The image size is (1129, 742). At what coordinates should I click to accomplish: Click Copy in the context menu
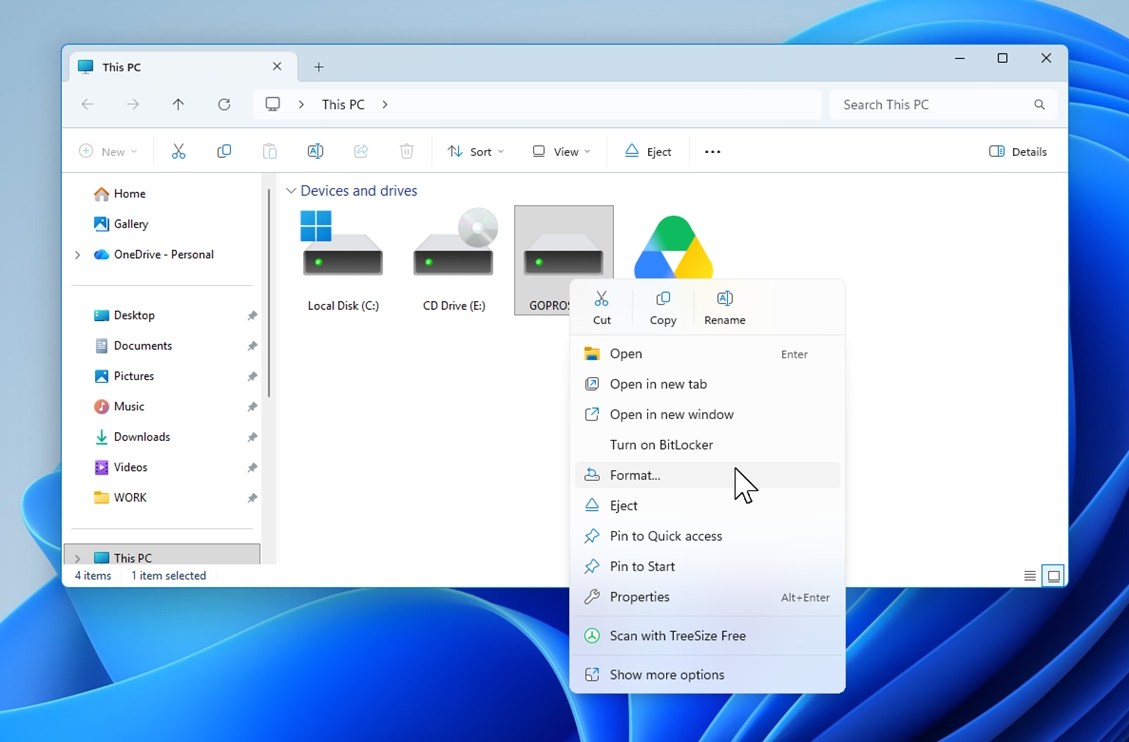pyautogui.click(x=663, y=307)
